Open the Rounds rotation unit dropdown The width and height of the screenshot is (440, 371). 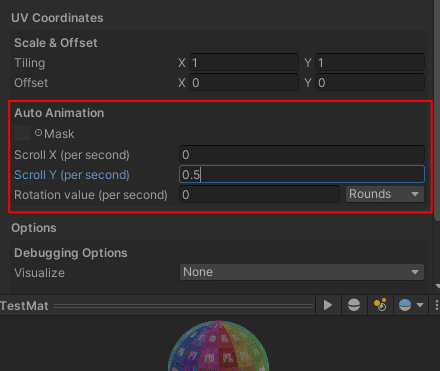click(385, 194)
